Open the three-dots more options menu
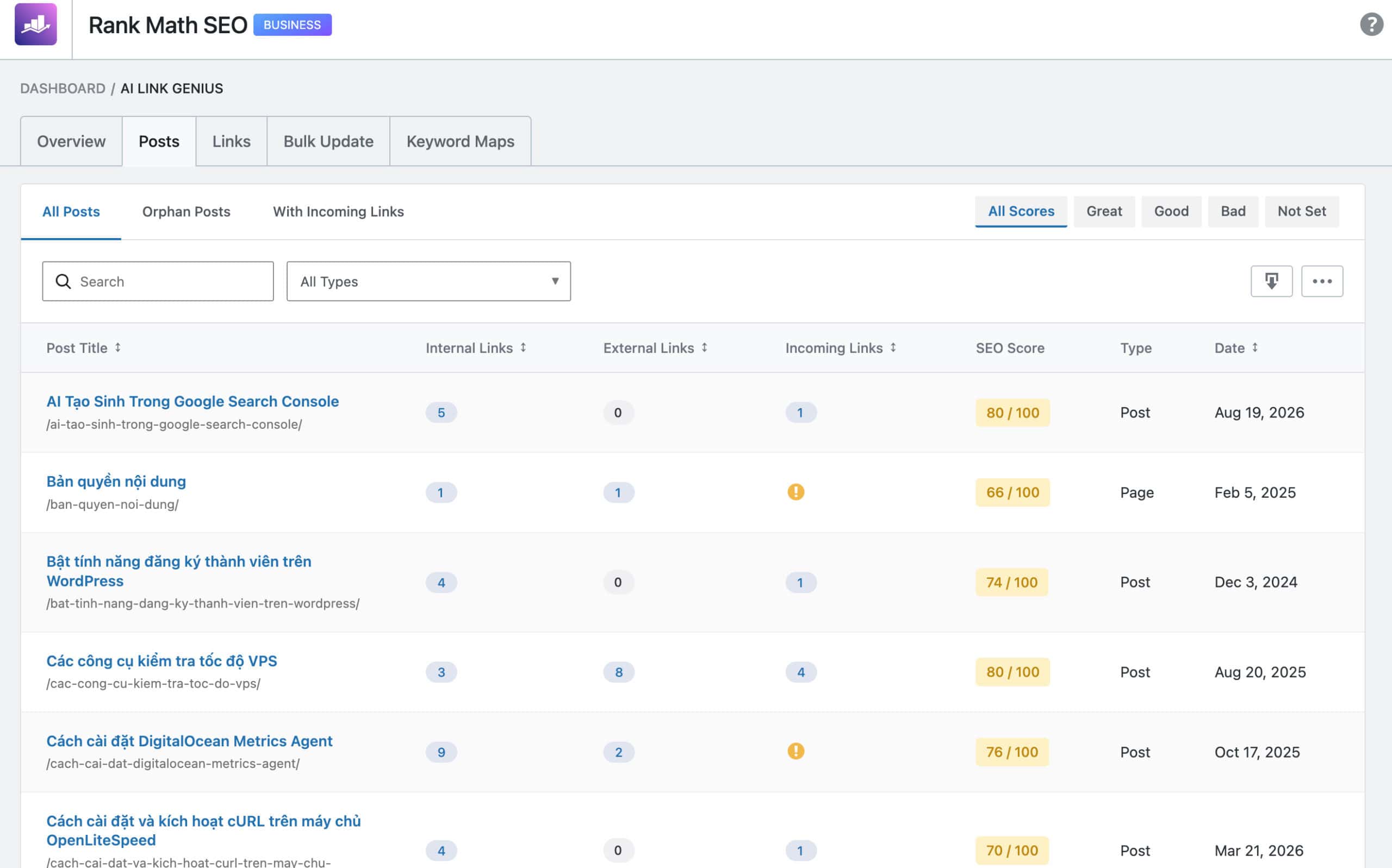Screen dimensions: 1392x868 [1322, 280]
